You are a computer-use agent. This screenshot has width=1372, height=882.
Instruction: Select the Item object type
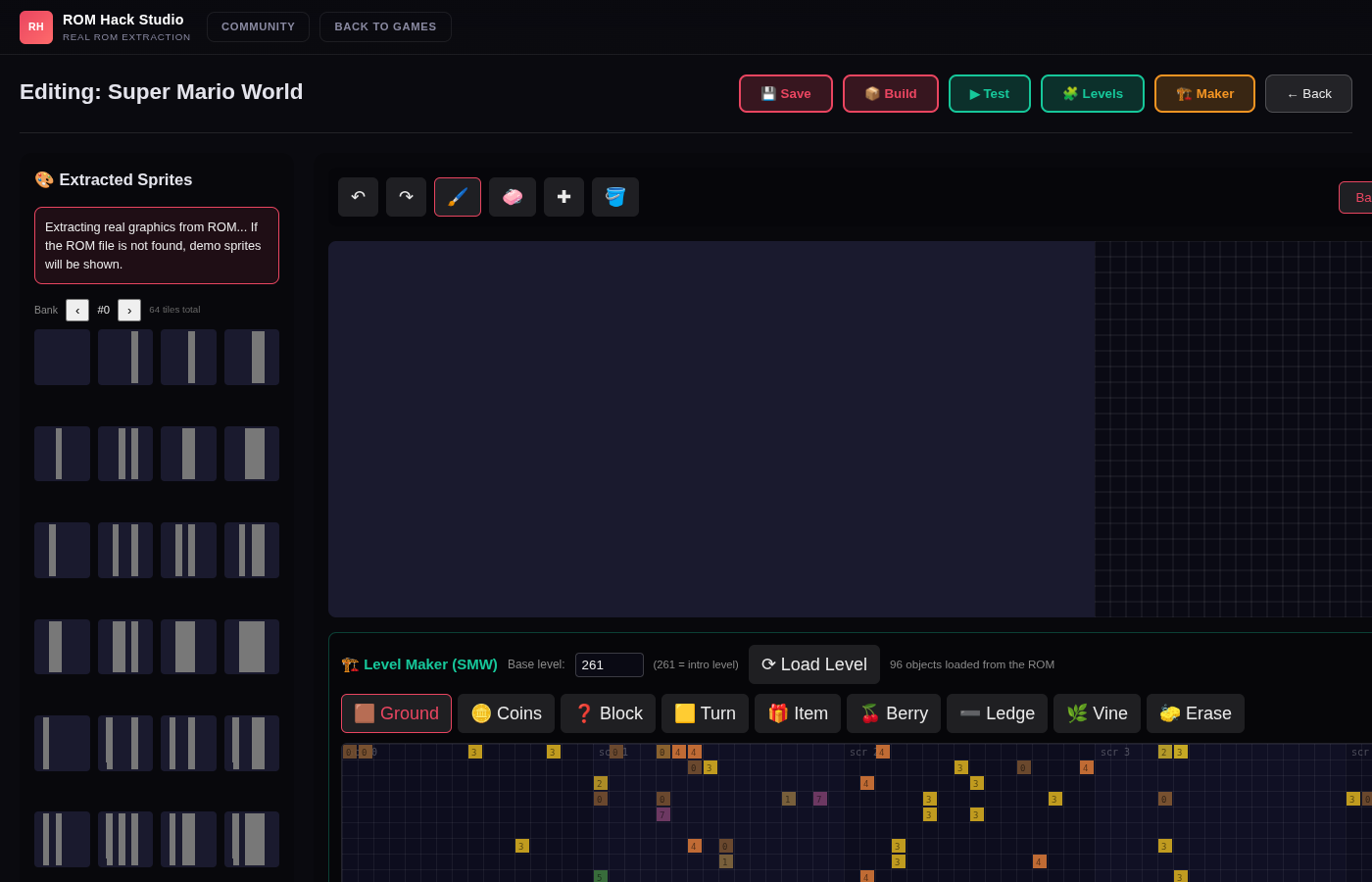pyautogui.click(x=798, y=713)
